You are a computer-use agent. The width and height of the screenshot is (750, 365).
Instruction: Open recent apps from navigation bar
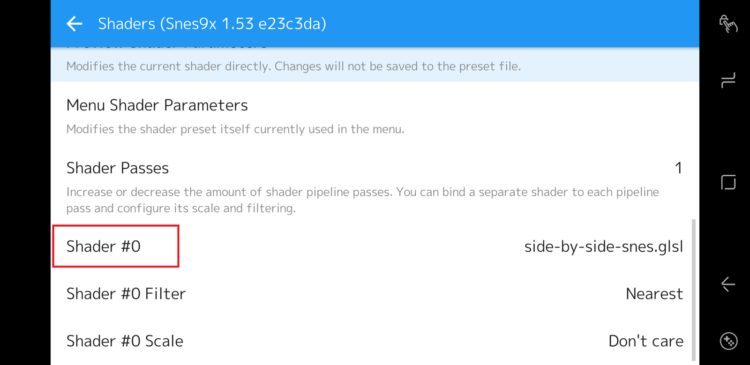(x=728, y=82)
